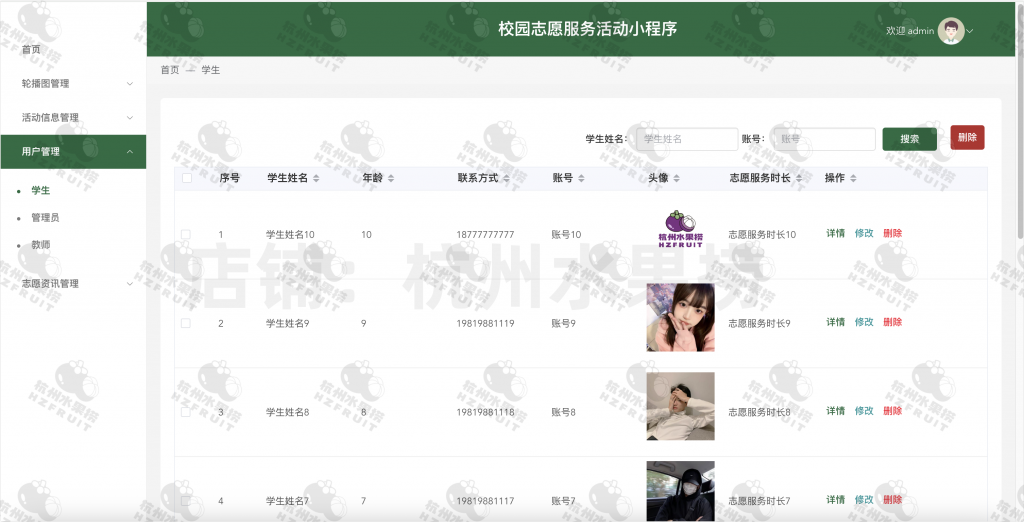Select 教师 submenu item

pyautogui.click(x=40, y=245)
